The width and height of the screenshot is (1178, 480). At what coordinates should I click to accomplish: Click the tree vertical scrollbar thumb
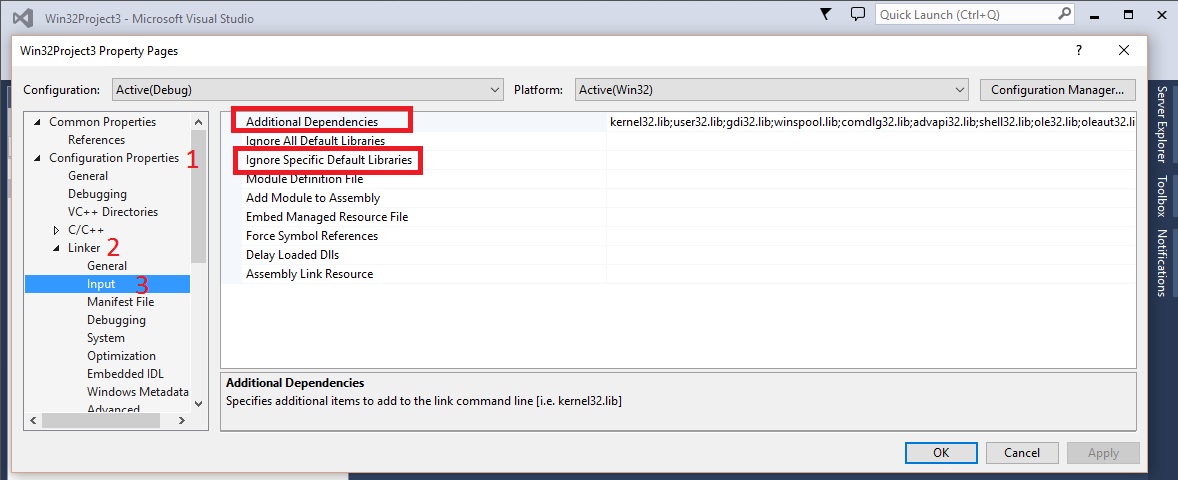pyautogui.click(x=198, y=195)
